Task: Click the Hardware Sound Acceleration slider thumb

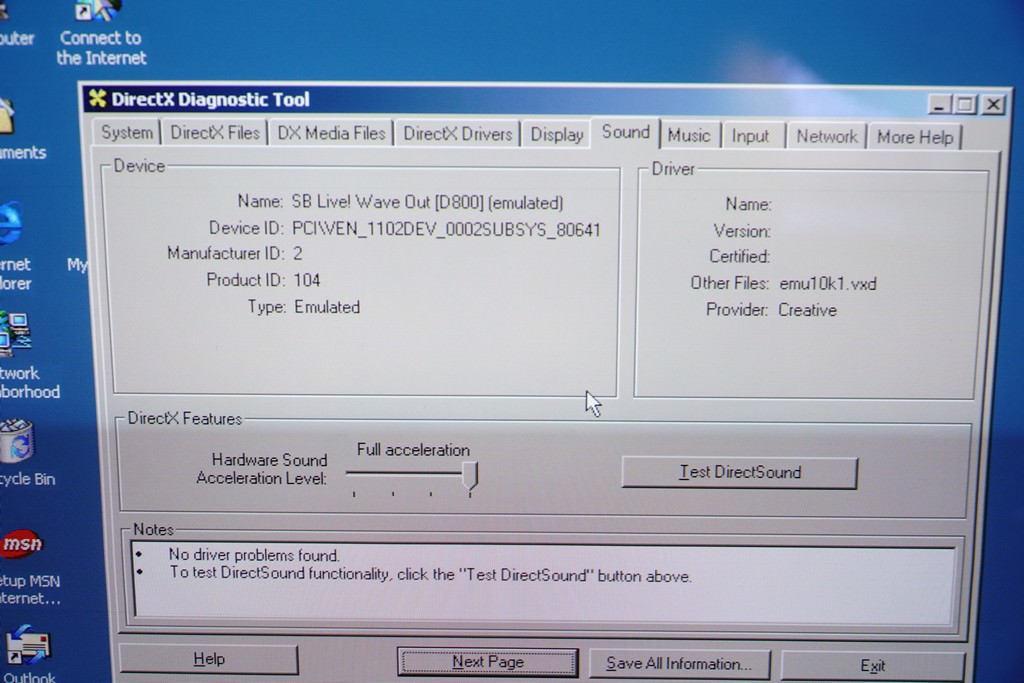Action: point(470,477)
